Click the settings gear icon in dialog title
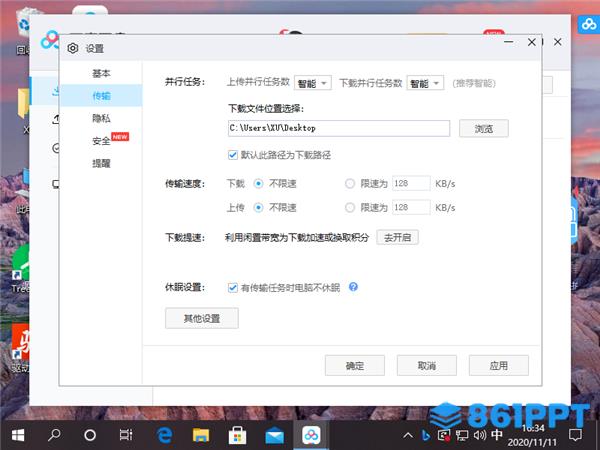Image resolution: width=600 pixels, height=450 pixels. [73, 48]
